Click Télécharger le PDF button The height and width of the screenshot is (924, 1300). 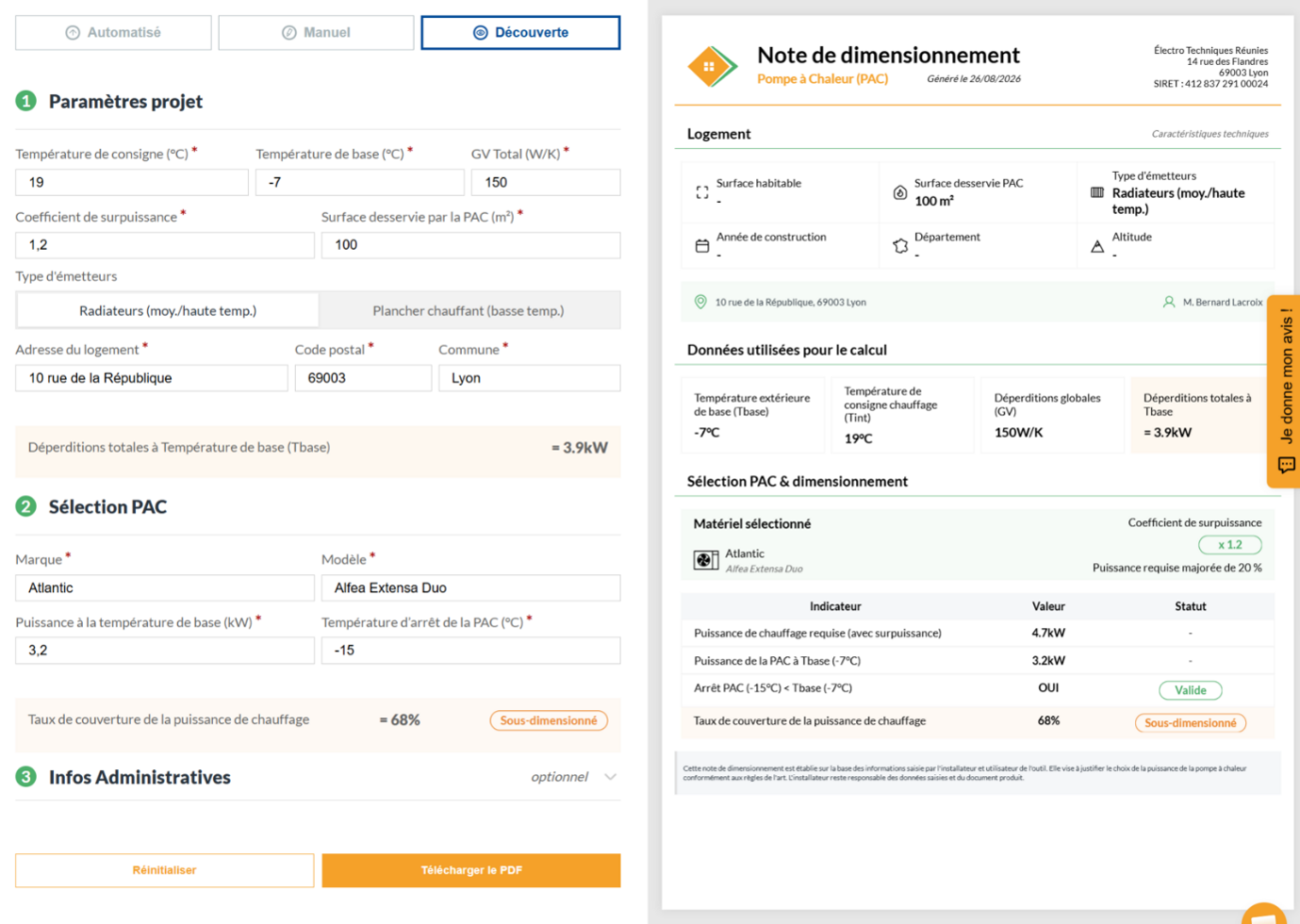pyautogui.click(x=471, y=870)
